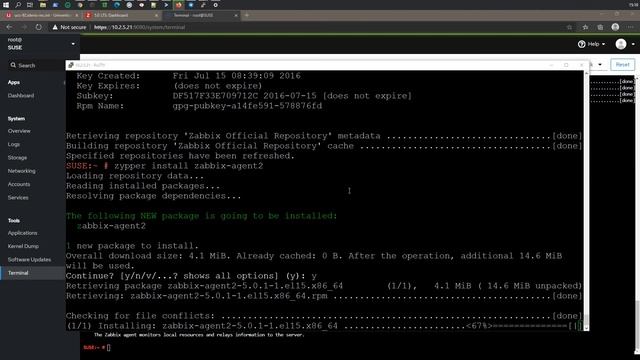Open the Windows Start menu

coord(6,5)
